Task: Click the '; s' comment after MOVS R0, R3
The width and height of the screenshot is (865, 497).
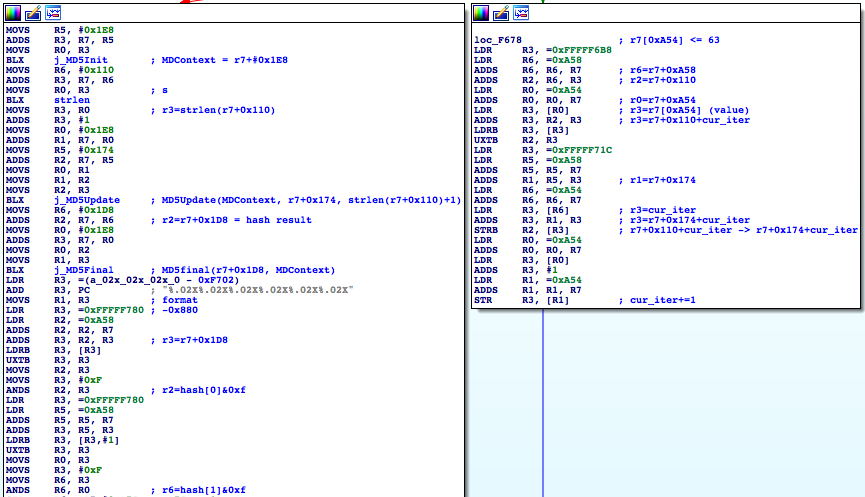Action: [x=159, y=90]
